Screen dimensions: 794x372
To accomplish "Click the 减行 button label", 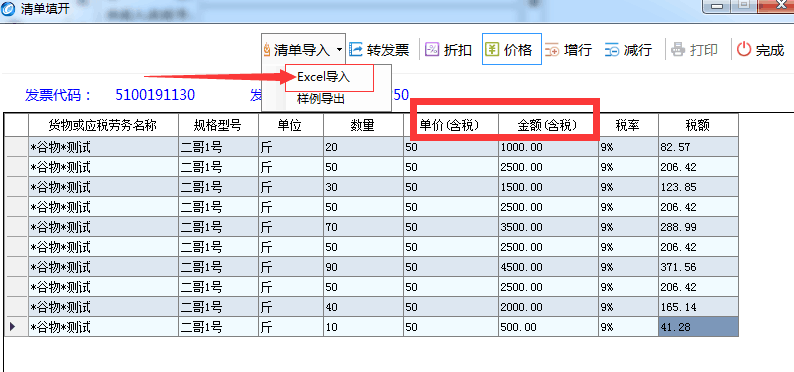I will (x=638, y=50).
